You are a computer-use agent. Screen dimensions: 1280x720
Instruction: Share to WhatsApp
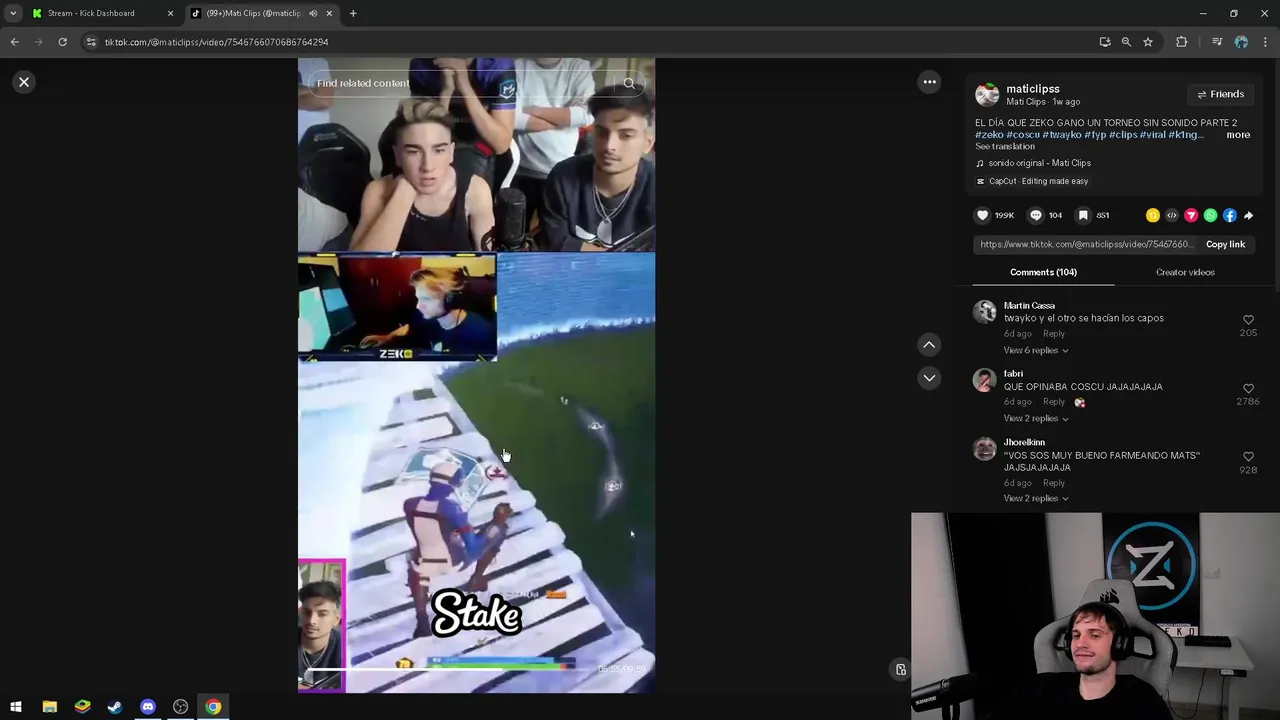1210,215
